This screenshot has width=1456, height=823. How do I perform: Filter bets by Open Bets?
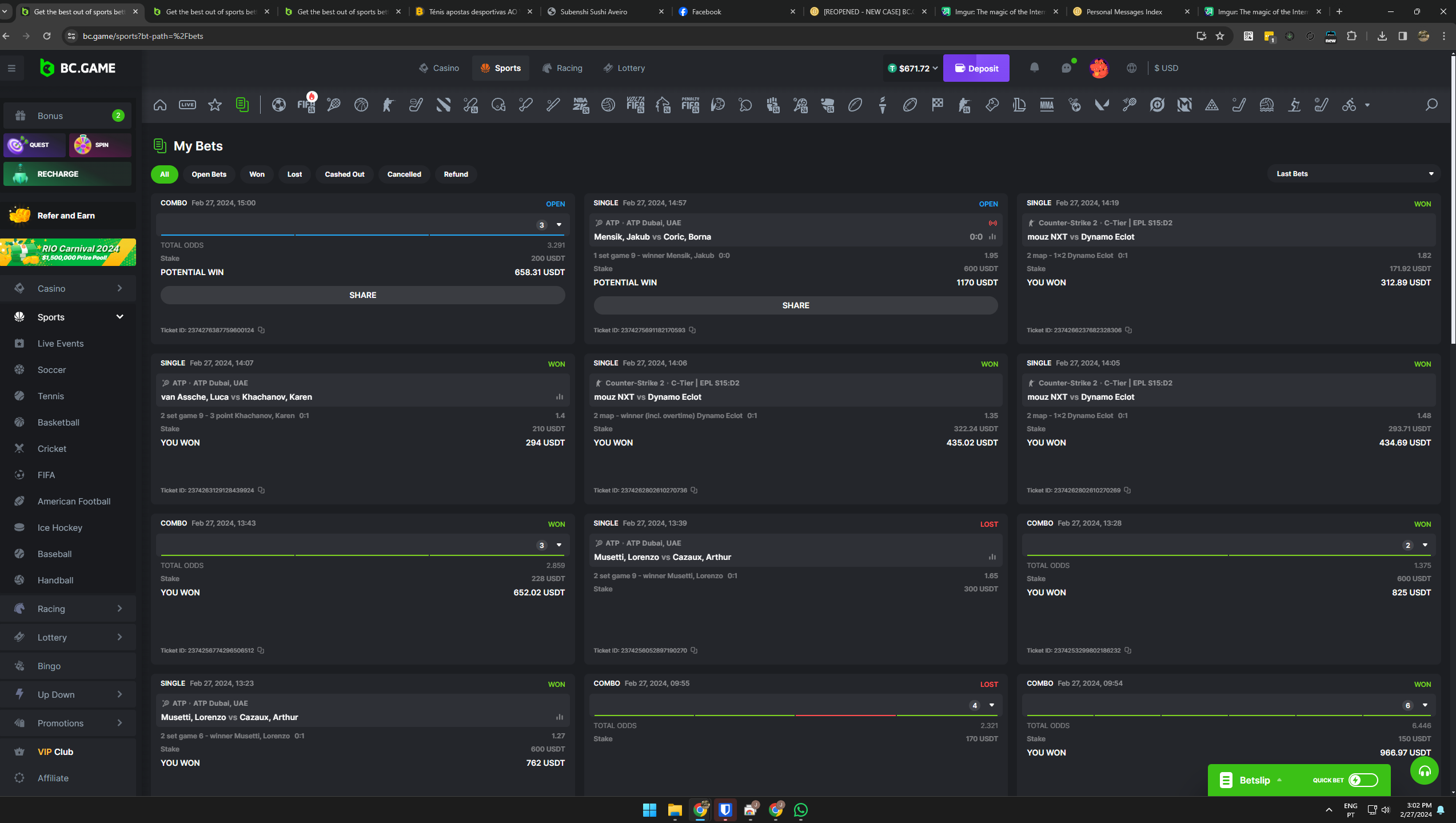pos(209,174)
